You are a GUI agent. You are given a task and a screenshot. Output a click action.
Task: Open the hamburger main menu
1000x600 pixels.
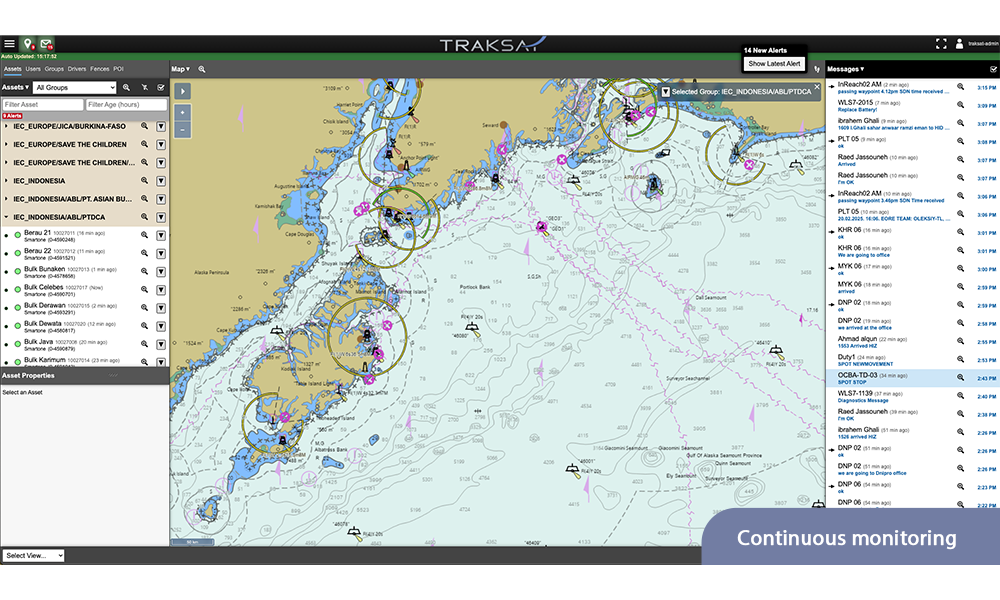pos(9,44)
